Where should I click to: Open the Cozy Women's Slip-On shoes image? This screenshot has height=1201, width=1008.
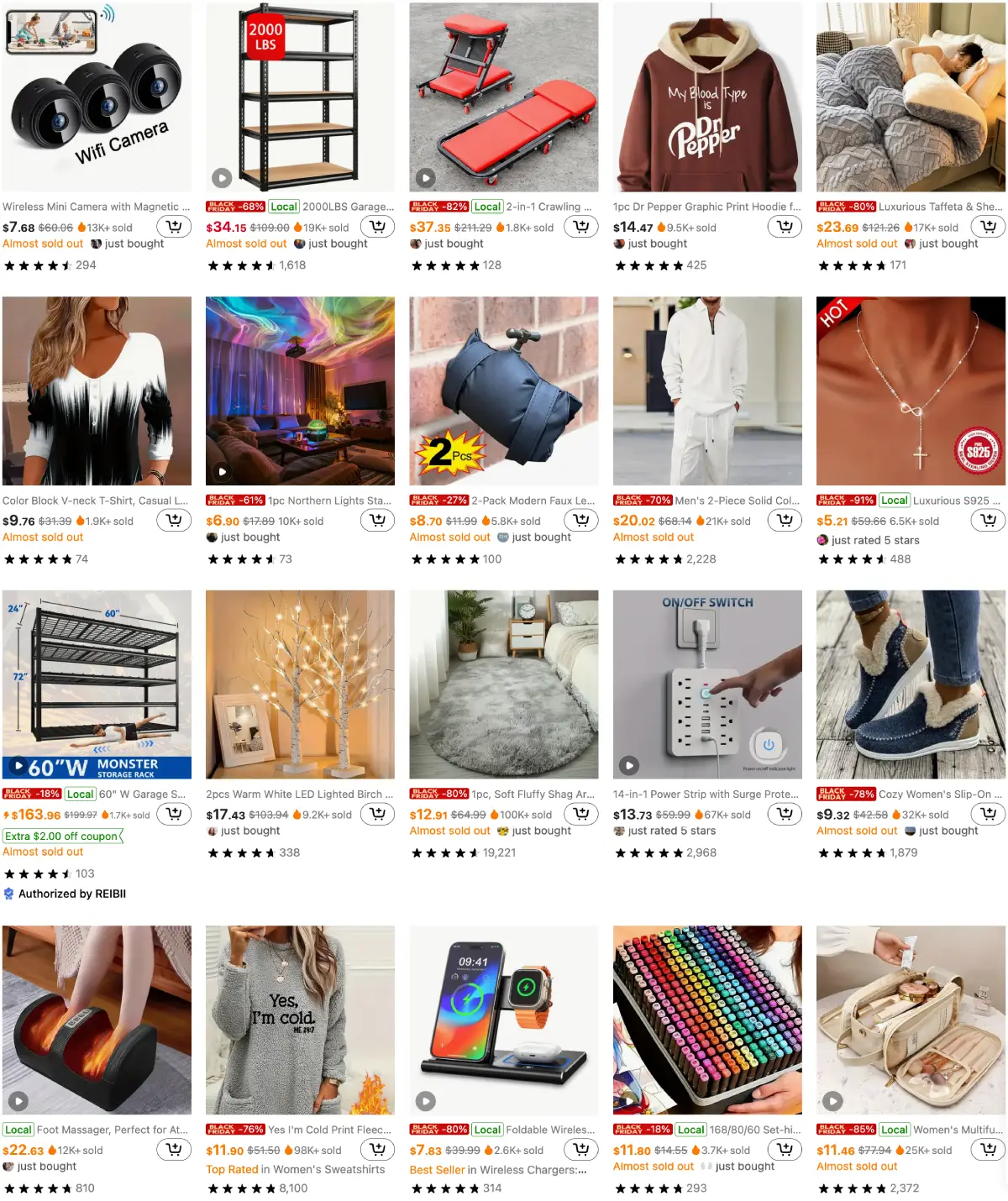[x=911, y=684]
